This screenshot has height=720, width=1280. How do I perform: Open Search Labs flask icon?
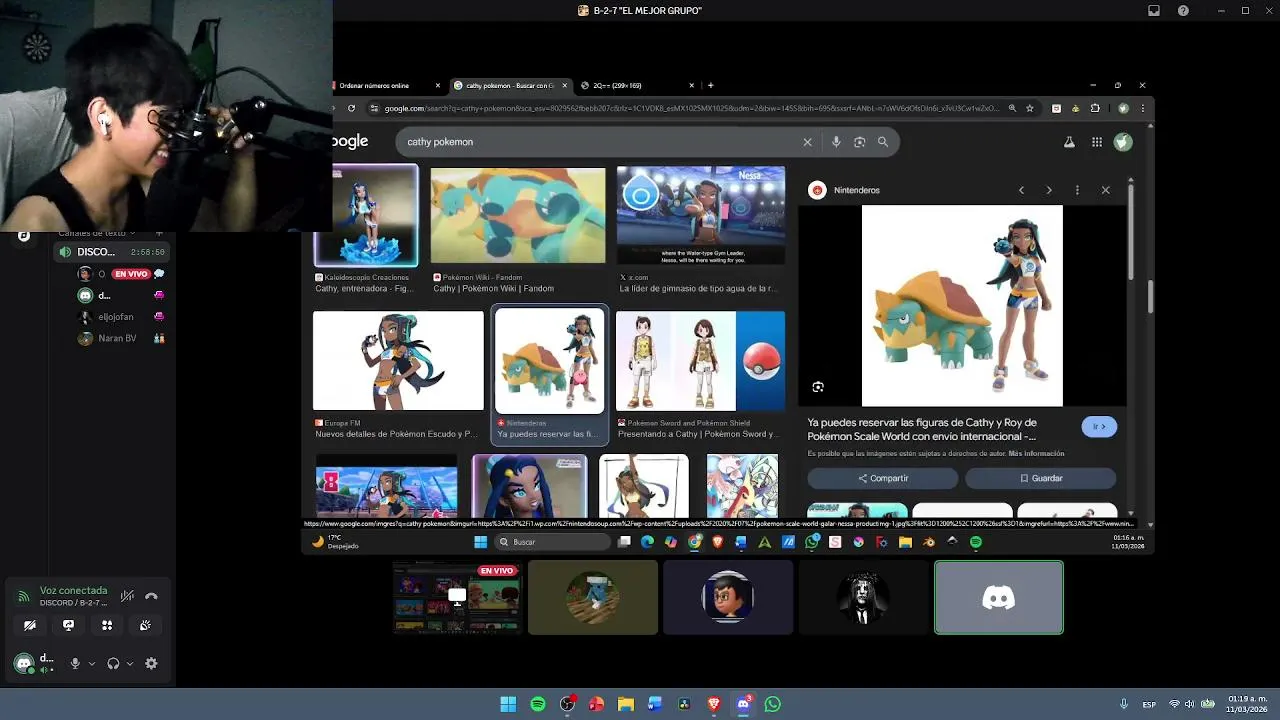coord(1069,142)
